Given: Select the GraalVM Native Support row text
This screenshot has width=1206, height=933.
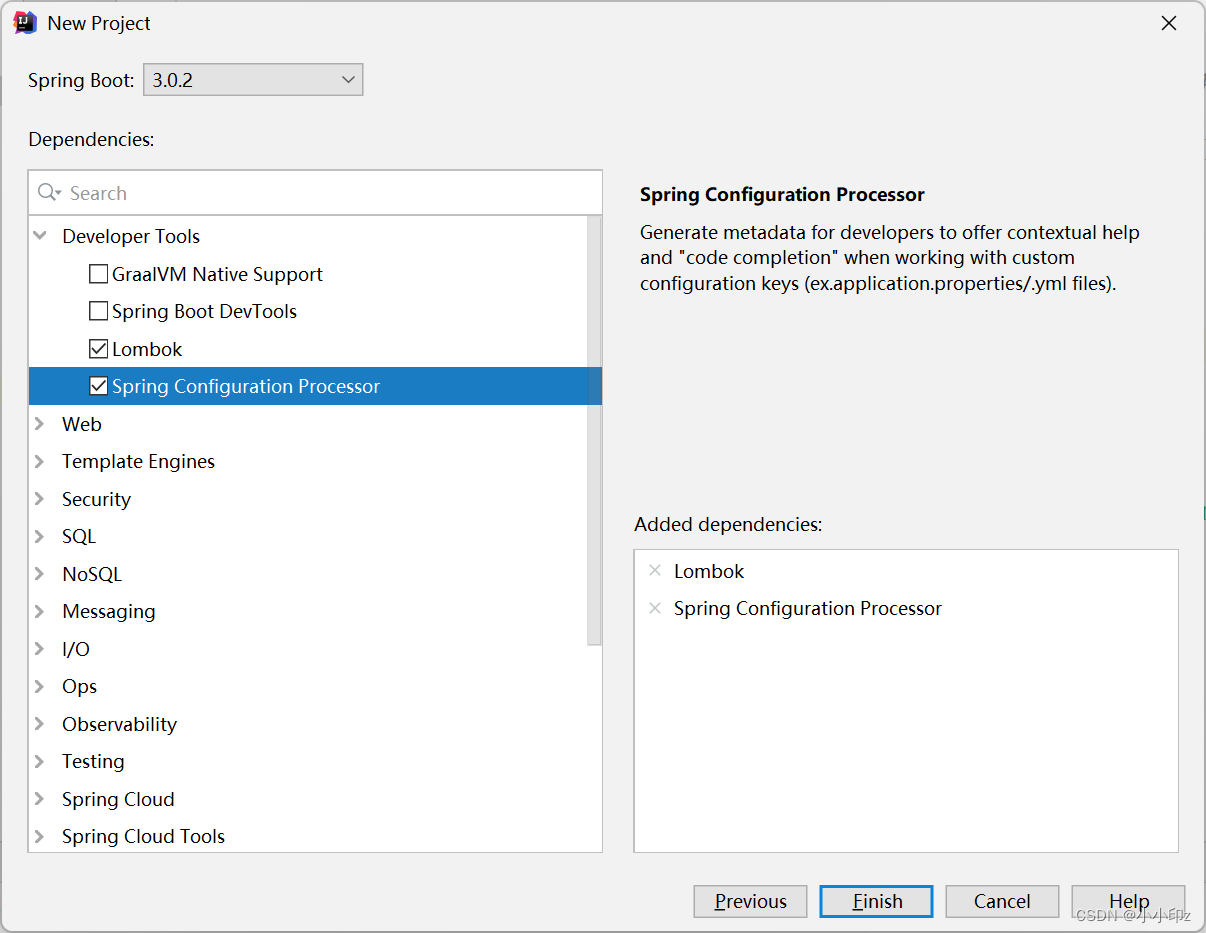Looking at the screenshot, I should click(217, 274).
